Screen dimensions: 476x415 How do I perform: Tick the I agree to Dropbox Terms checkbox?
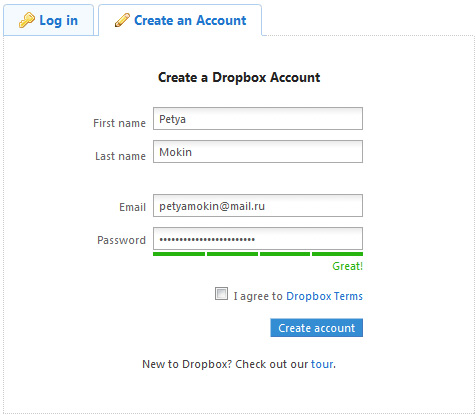click(221, 294)
